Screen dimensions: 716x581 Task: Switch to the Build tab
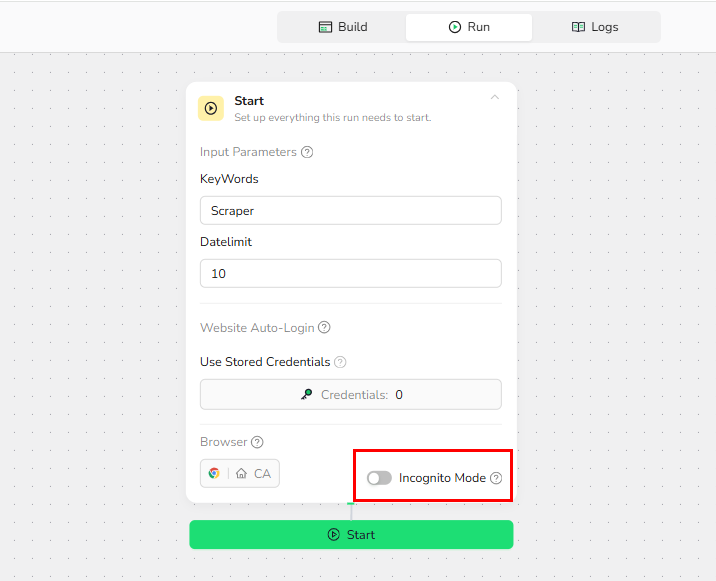click(342, 27)
